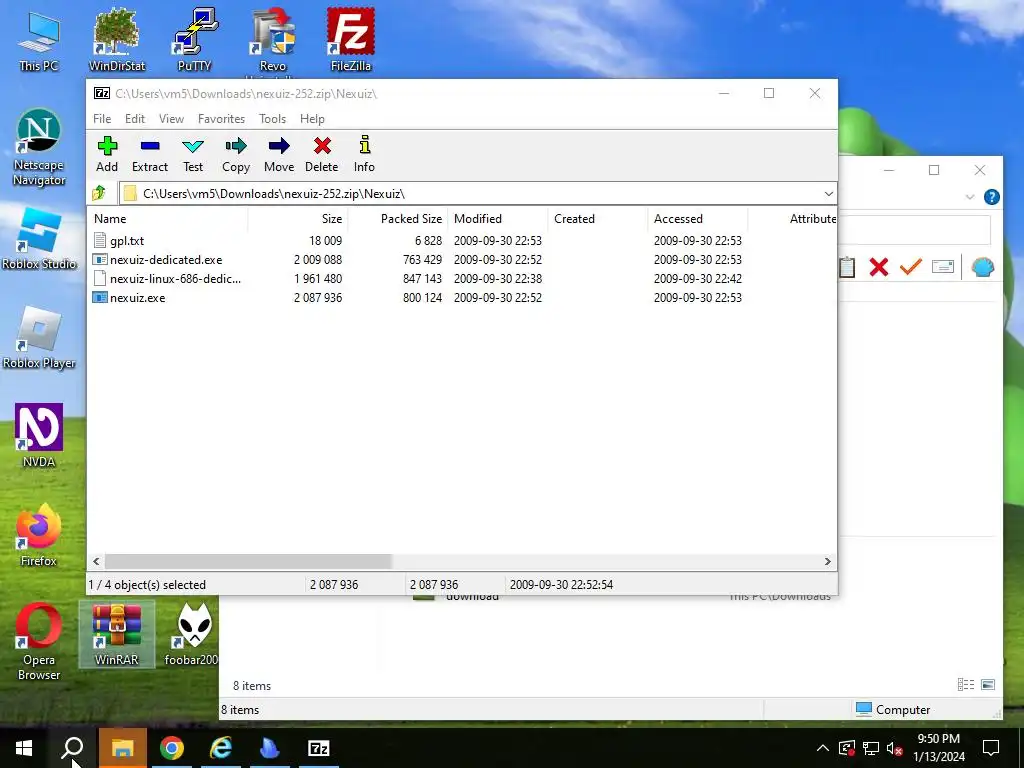Select the nexuiz.exe file row

point(464,297)
